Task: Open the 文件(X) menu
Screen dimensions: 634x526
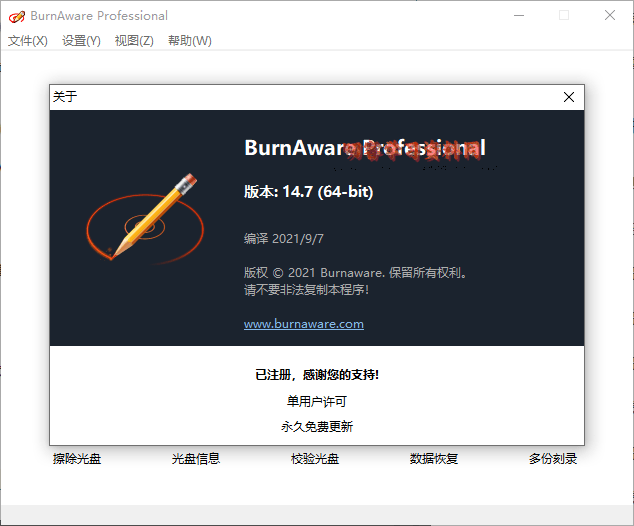Action: tap(28, 41)
